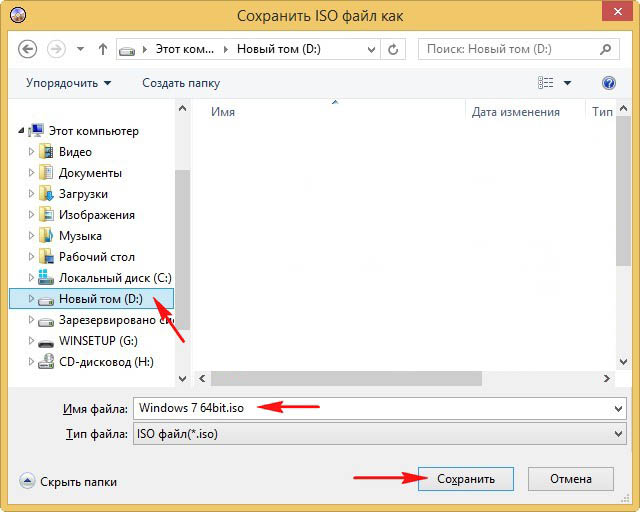The image size is (640, 512).
Task: Click file list vertical scroll down arrow
Action: (623, 361)
